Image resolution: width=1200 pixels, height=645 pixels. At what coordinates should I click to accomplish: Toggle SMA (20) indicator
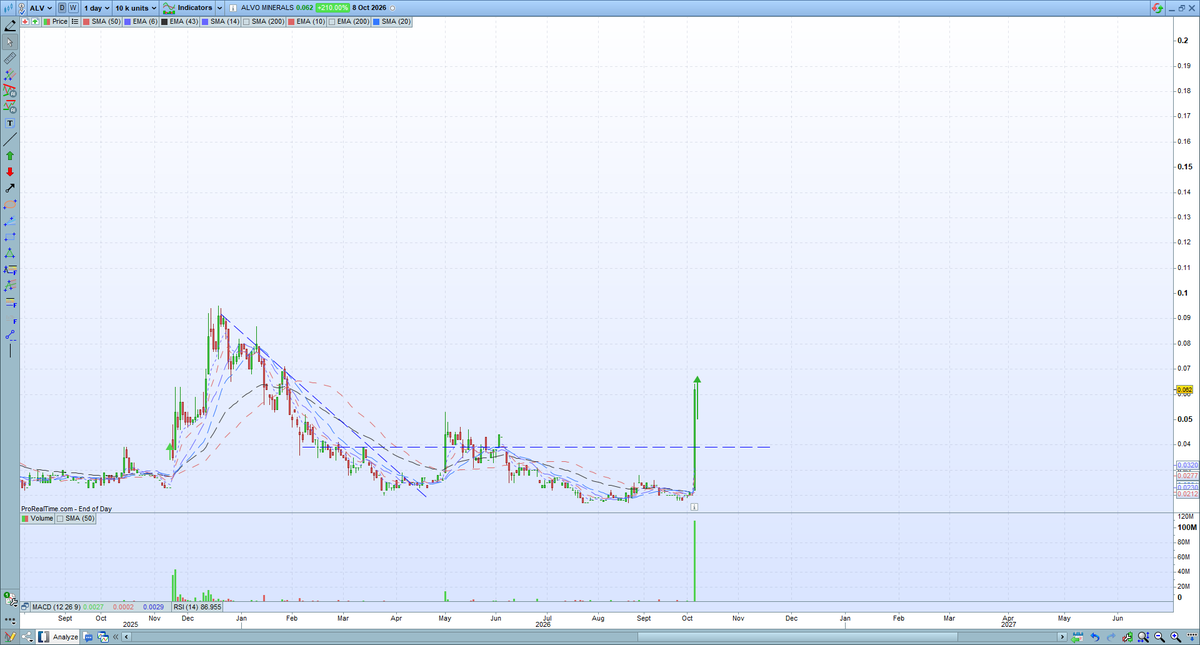pyautogui.click(x=391, y=21)
